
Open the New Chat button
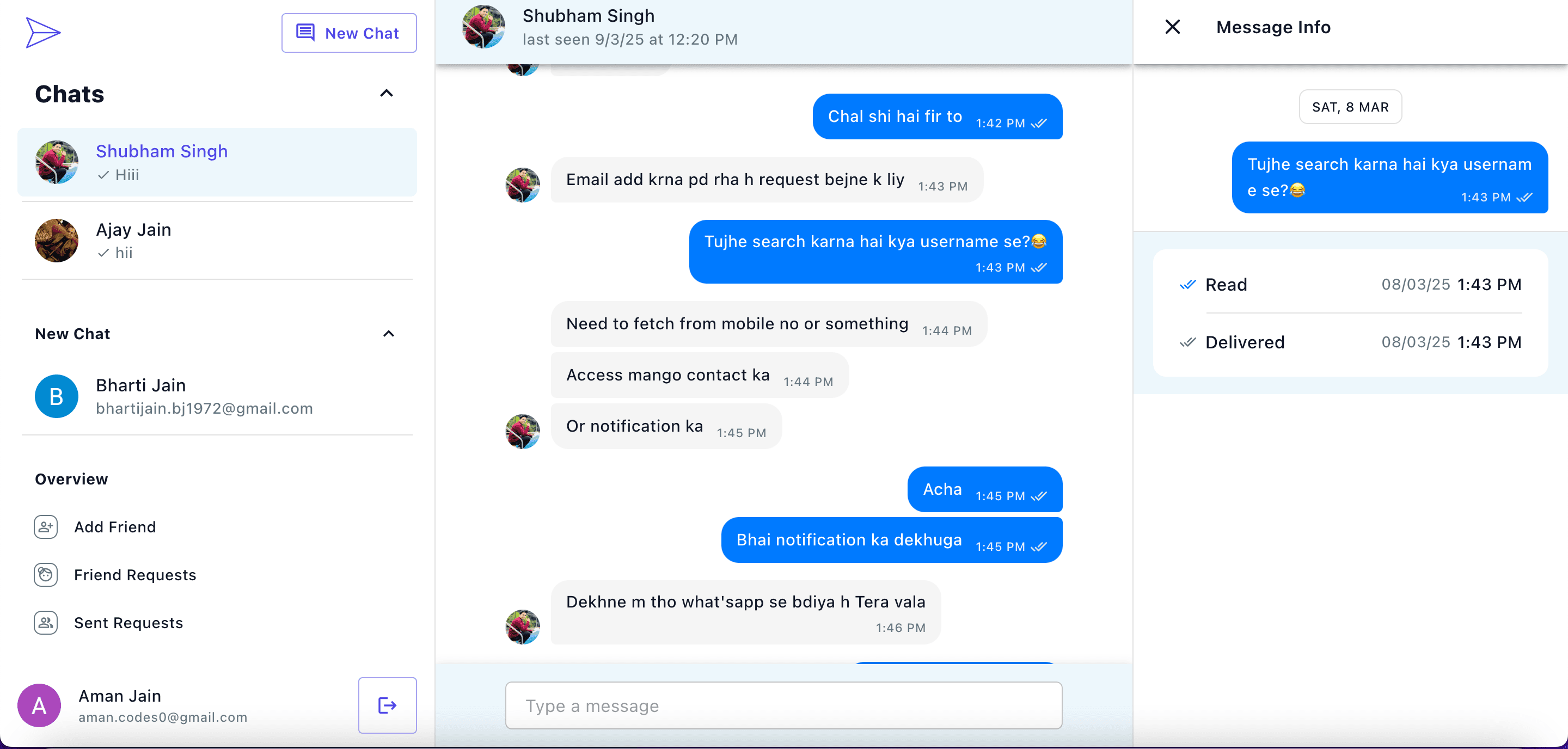click(349, 33)
